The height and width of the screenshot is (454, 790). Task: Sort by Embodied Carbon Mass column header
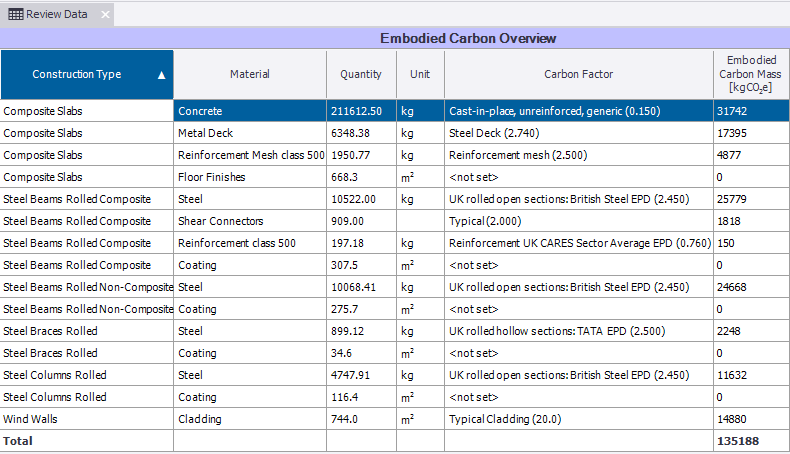click(751, 74)
